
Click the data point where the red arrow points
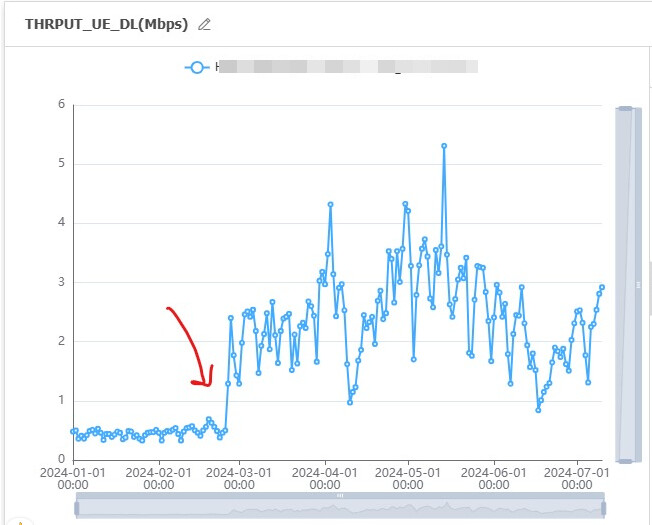coord(209,420)
